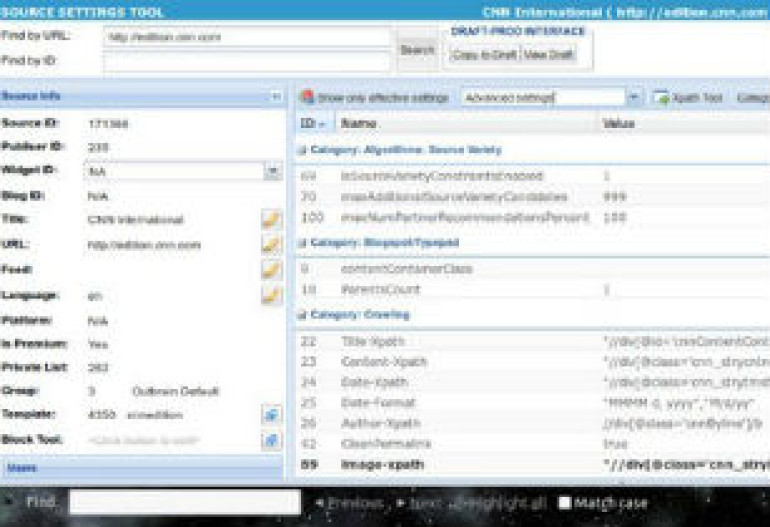Go to Previous find result
Screen dimensions: 770x527
350,503
